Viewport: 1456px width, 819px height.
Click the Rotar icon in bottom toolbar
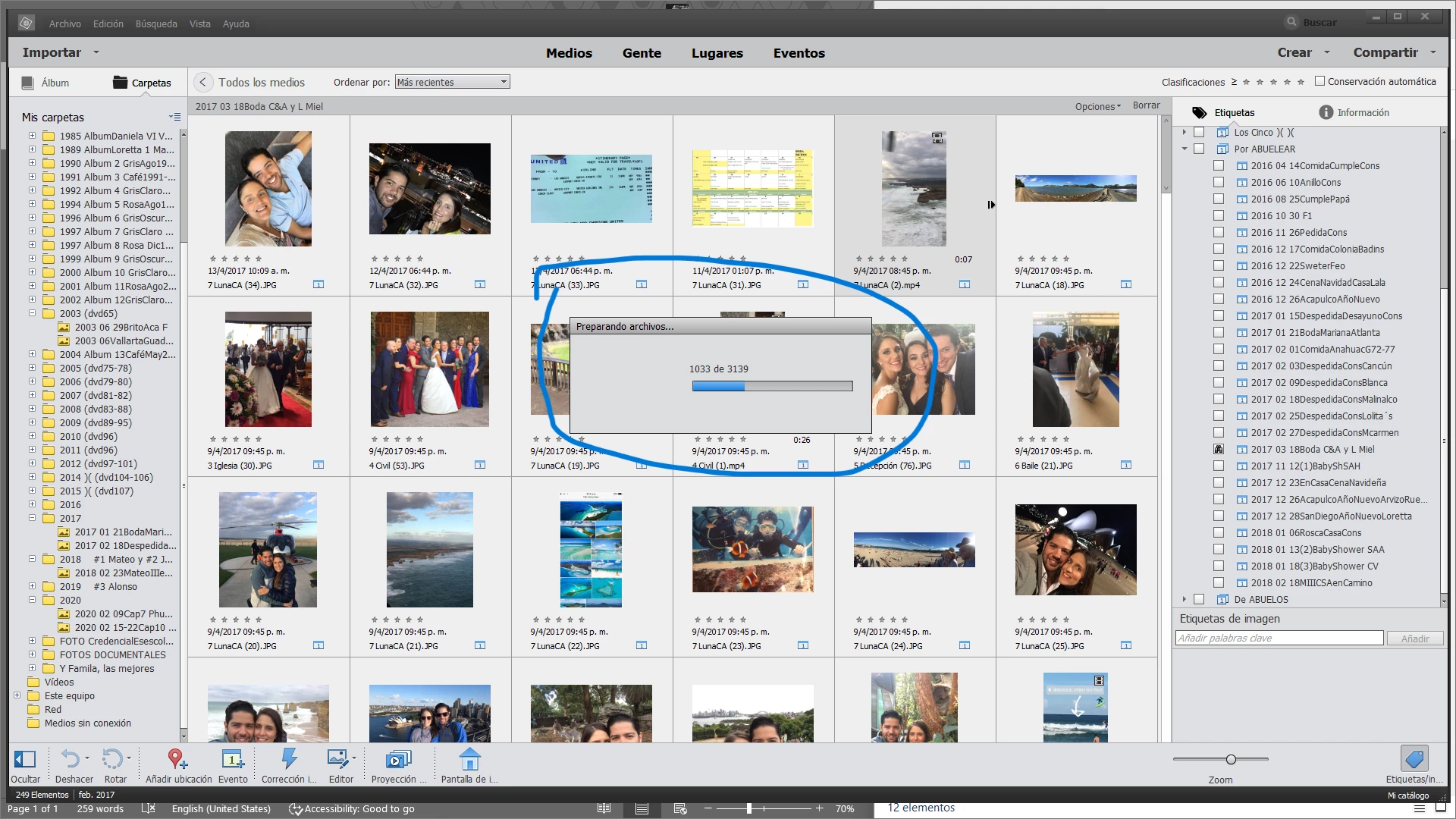coord(114,759)
